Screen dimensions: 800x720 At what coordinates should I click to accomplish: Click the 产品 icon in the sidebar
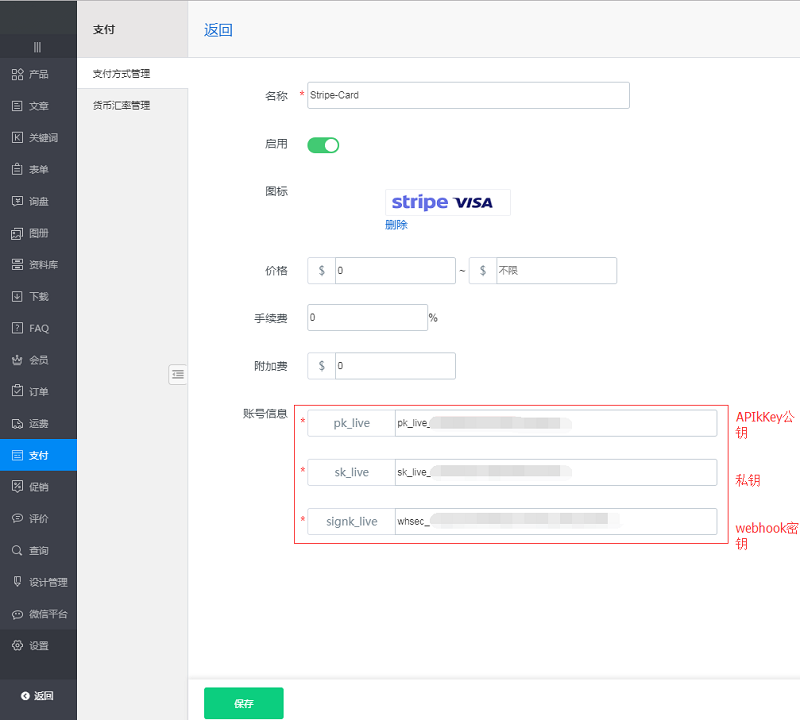click(x=17, y=74)
